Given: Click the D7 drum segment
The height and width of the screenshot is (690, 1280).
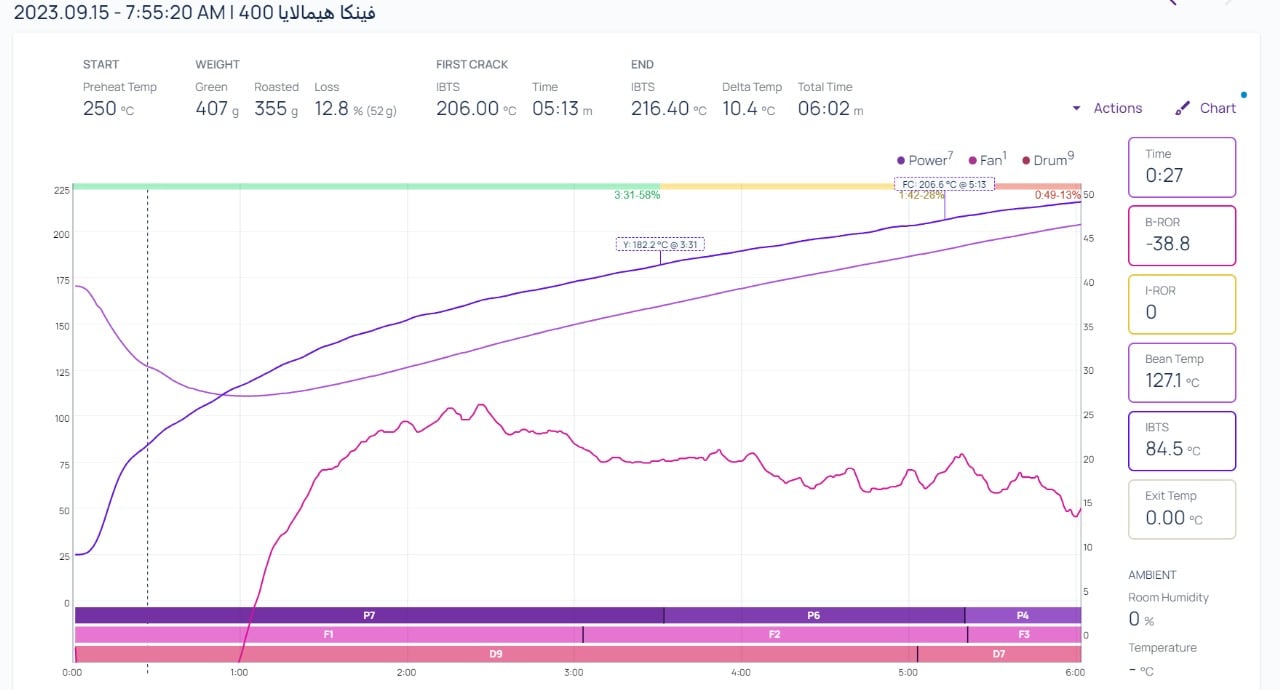Looking at the screenshot, I should click(x=998, y=654).
